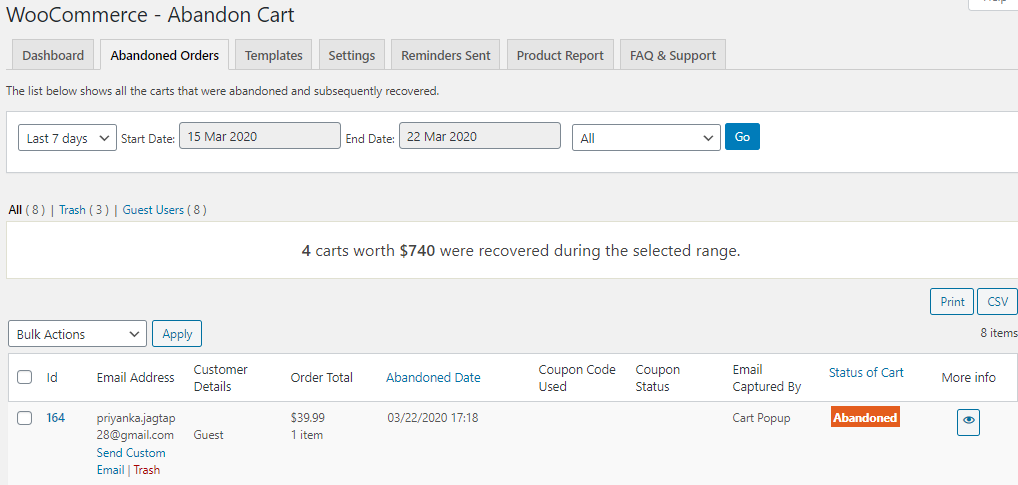1018x485 pixels.
Task: Go to the Settings tab
Action: 351,55
